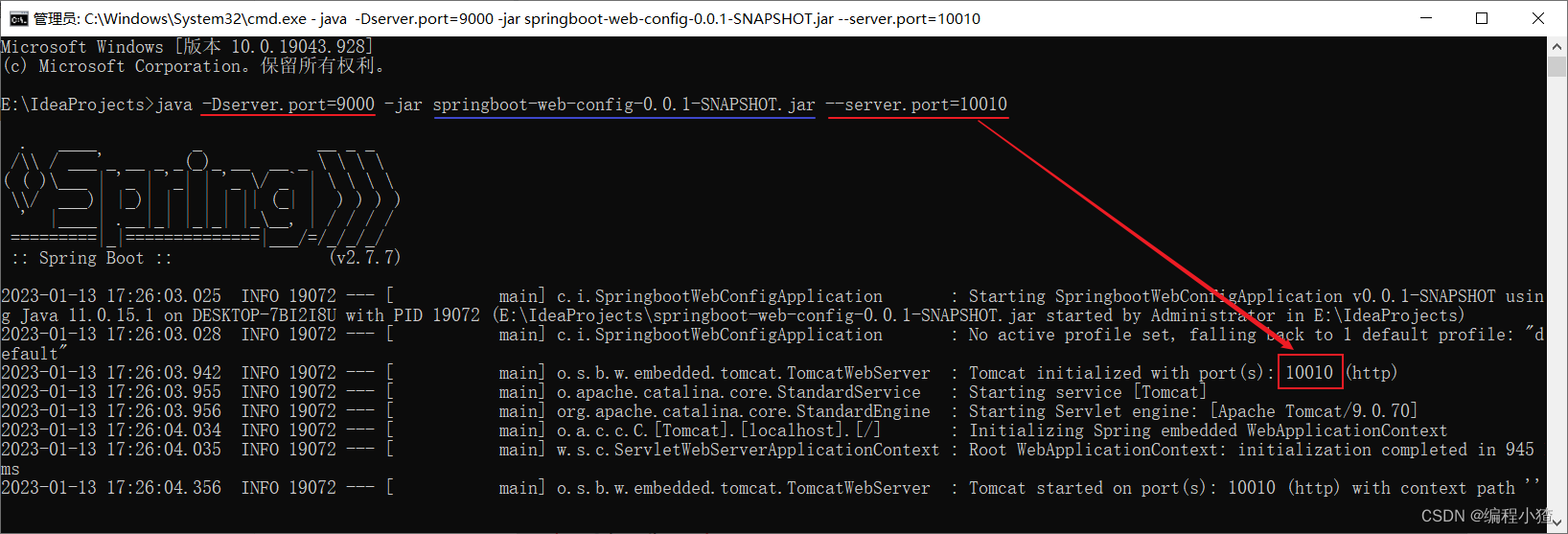Screen dimensions: 1568x534
Task: Click the scrollbar up arrow
Action: (1557, 45)
